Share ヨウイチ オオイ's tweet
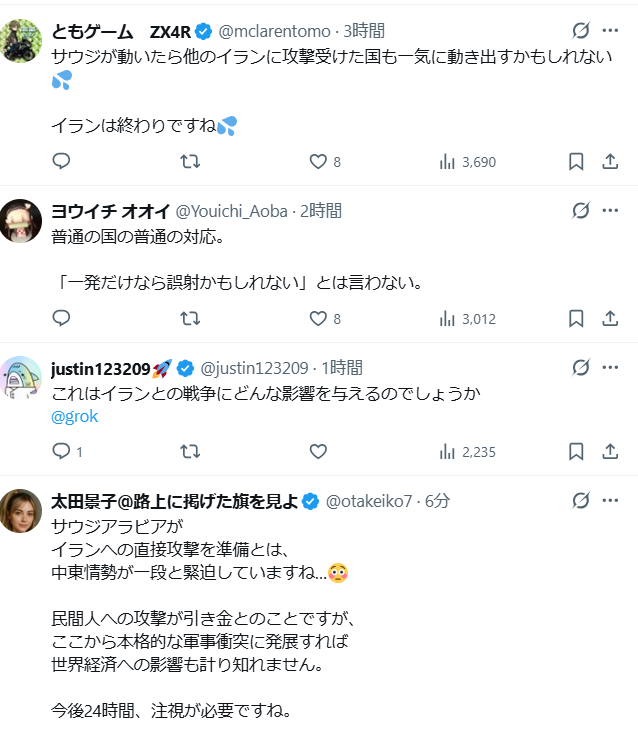 [x=610, y=319]
